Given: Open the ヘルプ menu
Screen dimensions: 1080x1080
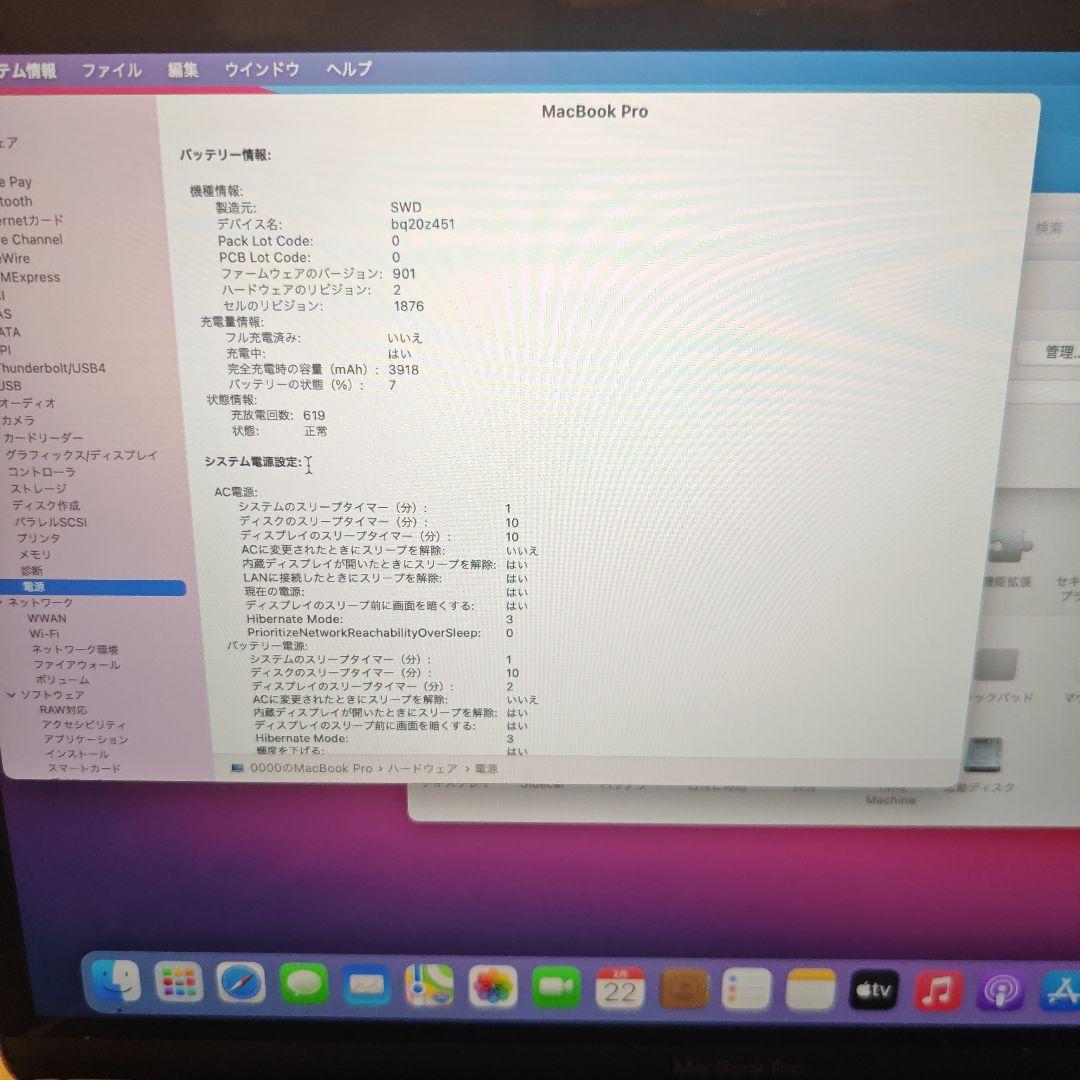Looking at the screenshot, I should point(349,68).
